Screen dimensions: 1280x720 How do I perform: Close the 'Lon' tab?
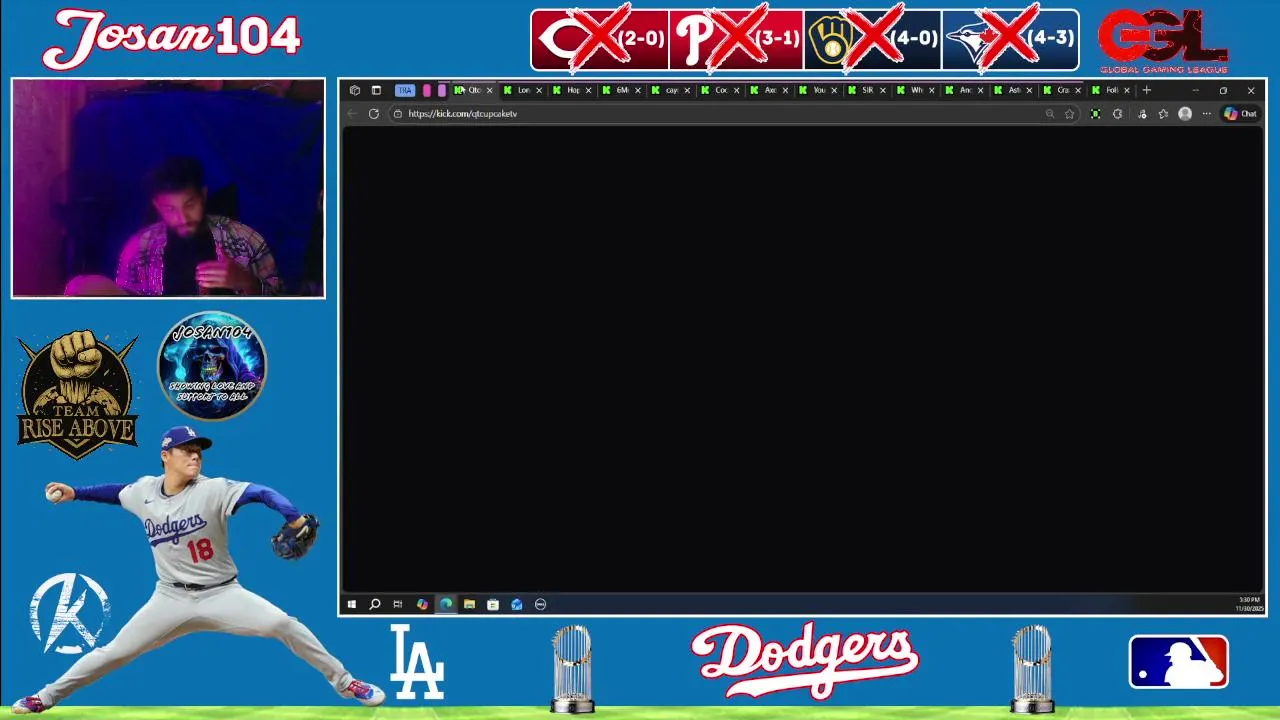click(539, 90)
